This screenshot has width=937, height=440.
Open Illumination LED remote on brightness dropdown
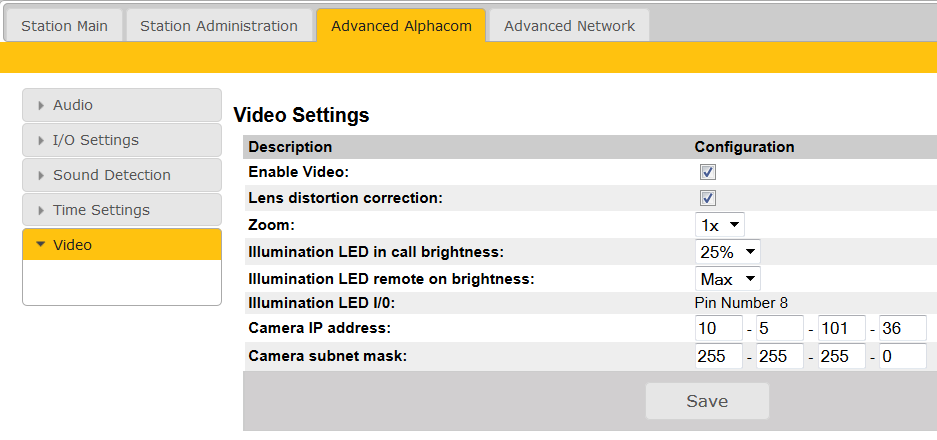click(728, 278)
